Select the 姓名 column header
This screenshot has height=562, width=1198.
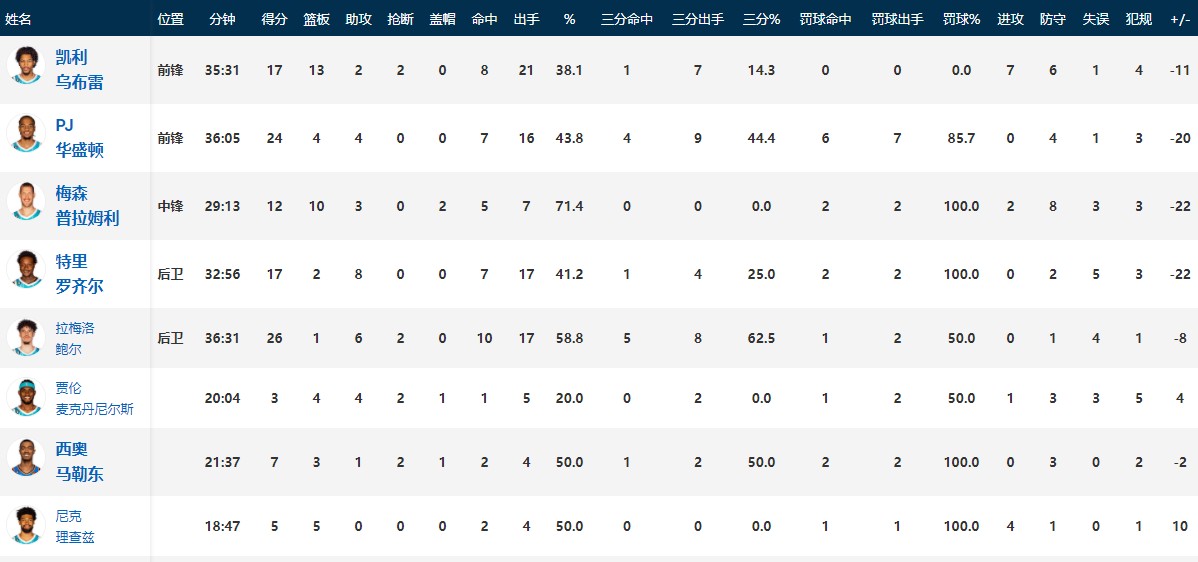tap(18, 19)
